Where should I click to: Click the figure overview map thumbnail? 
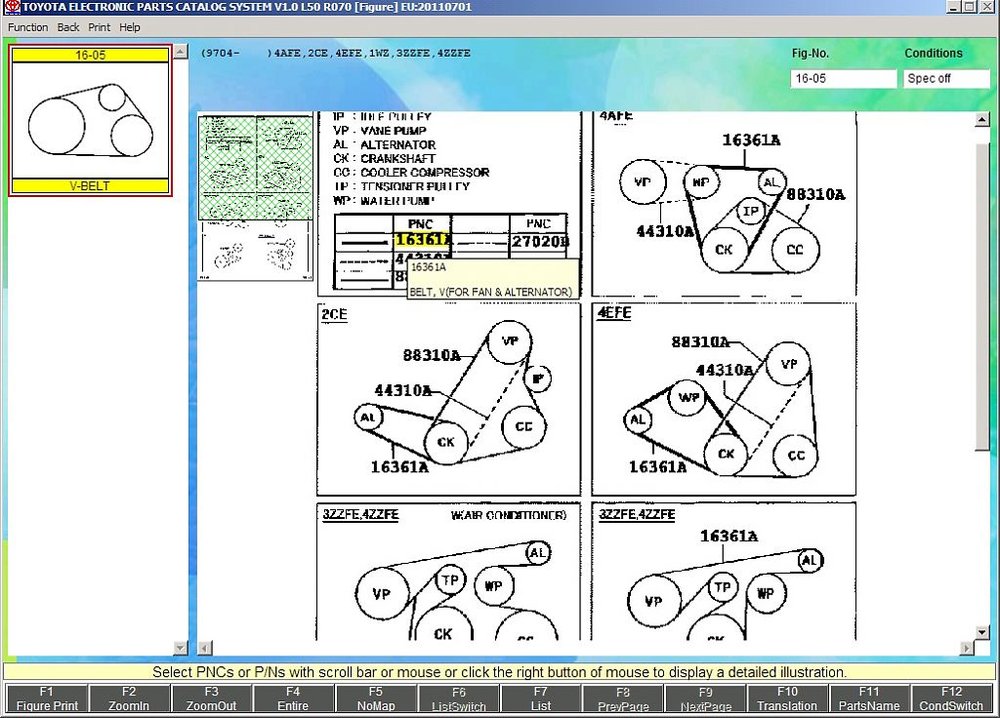tap(255, 196)
